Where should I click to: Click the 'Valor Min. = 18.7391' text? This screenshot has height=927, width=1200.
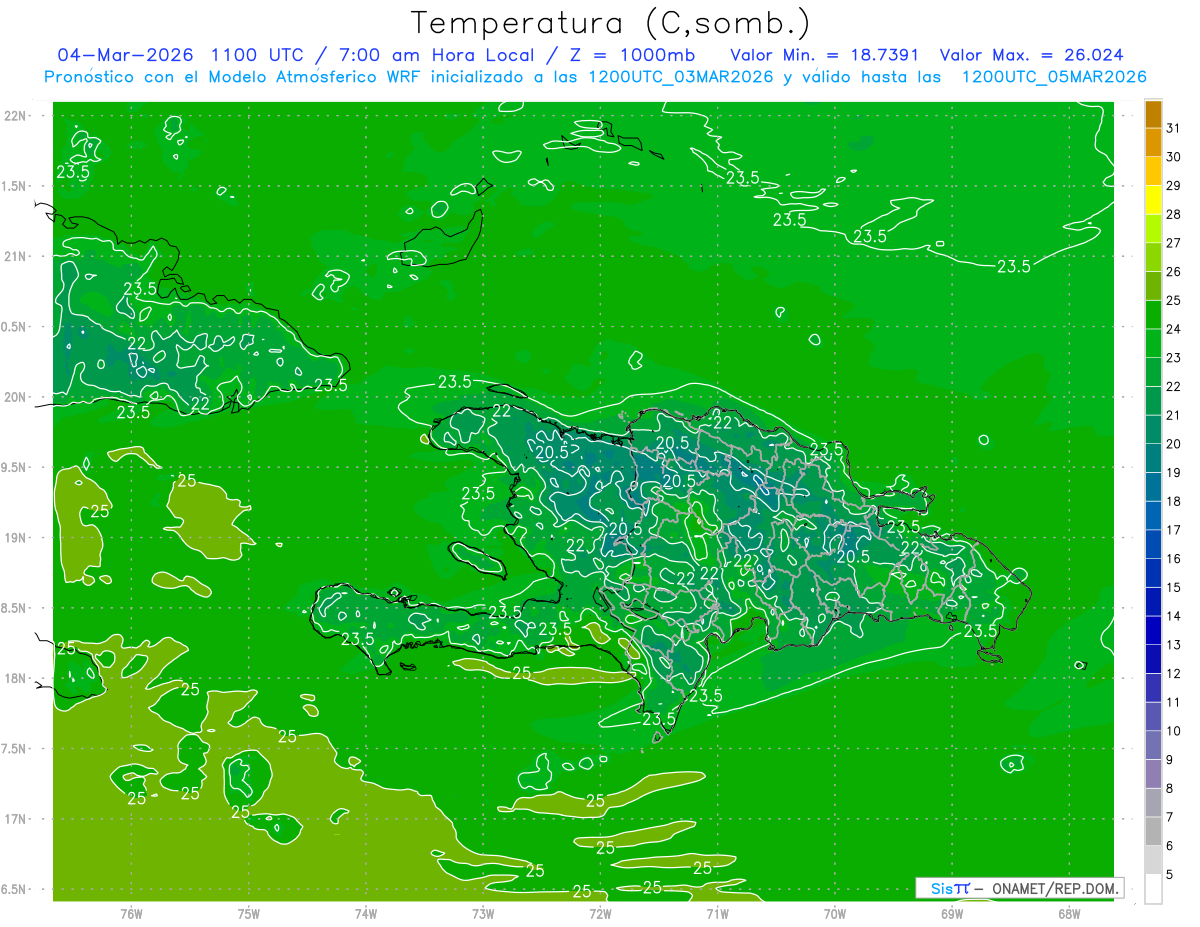pos(825,54)
